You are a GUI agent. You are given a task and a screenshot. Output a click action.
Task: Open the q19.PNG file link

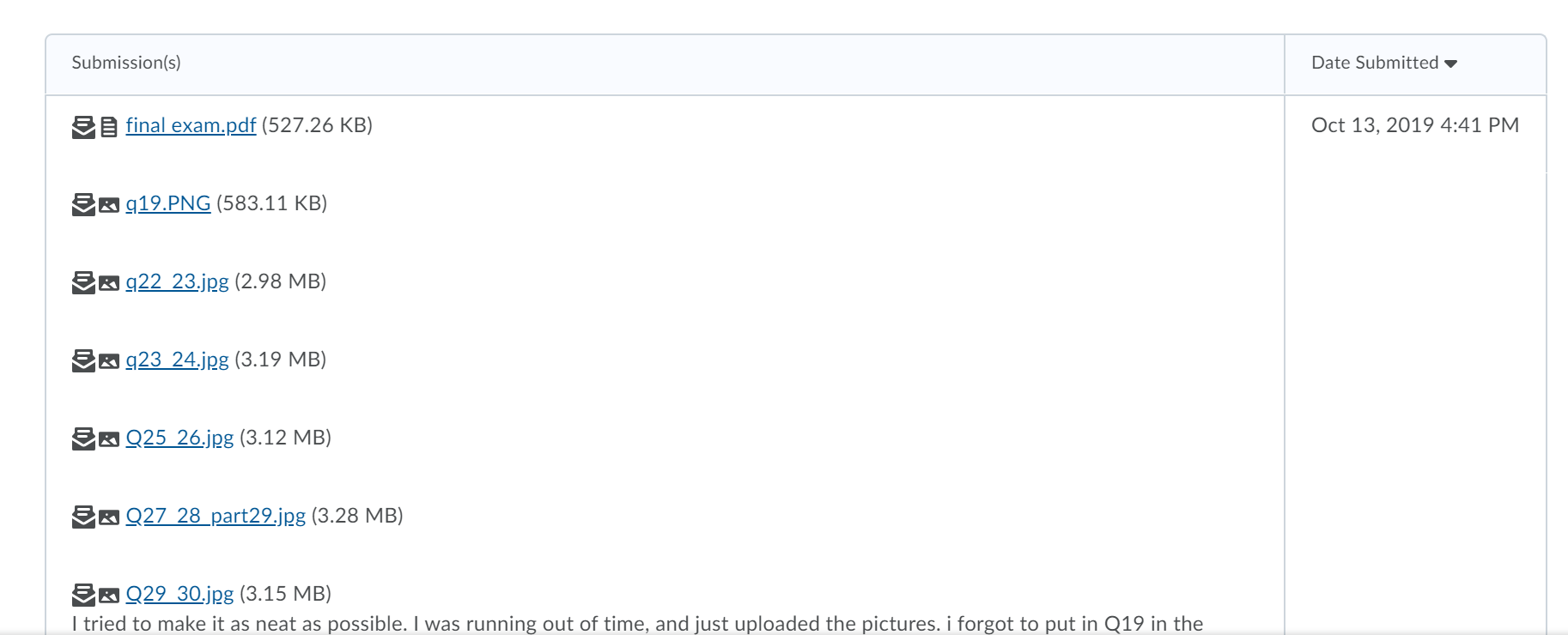click(x=168, y=203)
